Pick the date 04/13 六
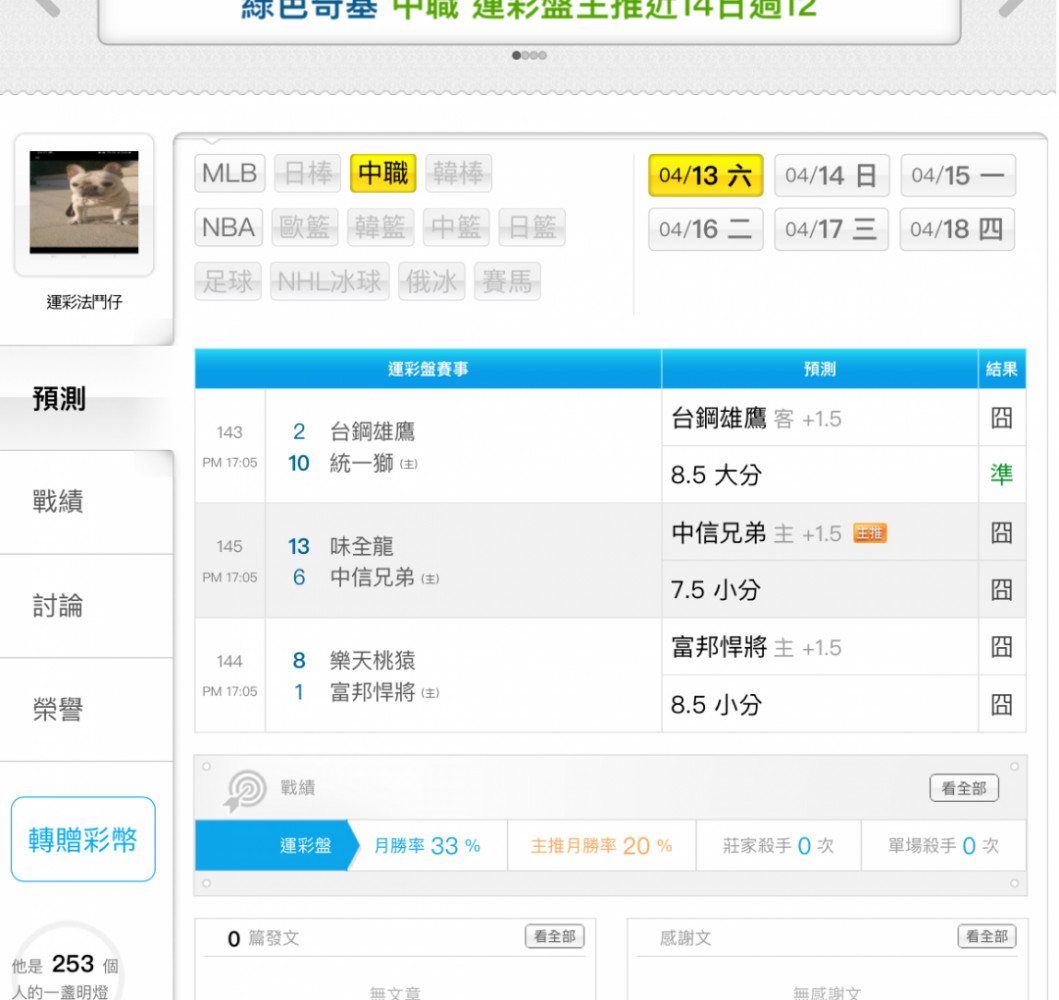Image resolution: width=1059 pixels, height=1000 pixels. pos(706,176)
